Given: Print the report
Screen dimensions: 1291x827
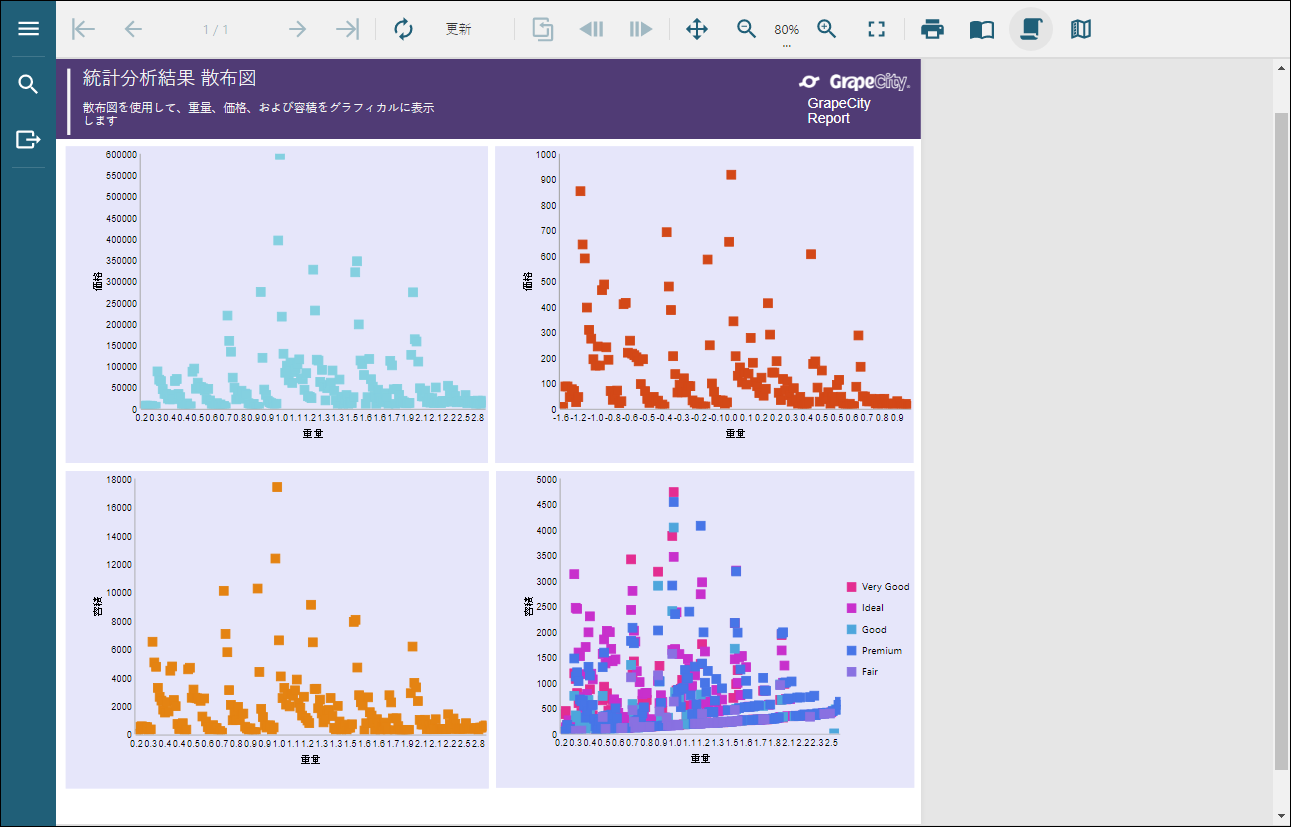Looking at the screenshot, I should pyautogui.click(x=932, y=29).
